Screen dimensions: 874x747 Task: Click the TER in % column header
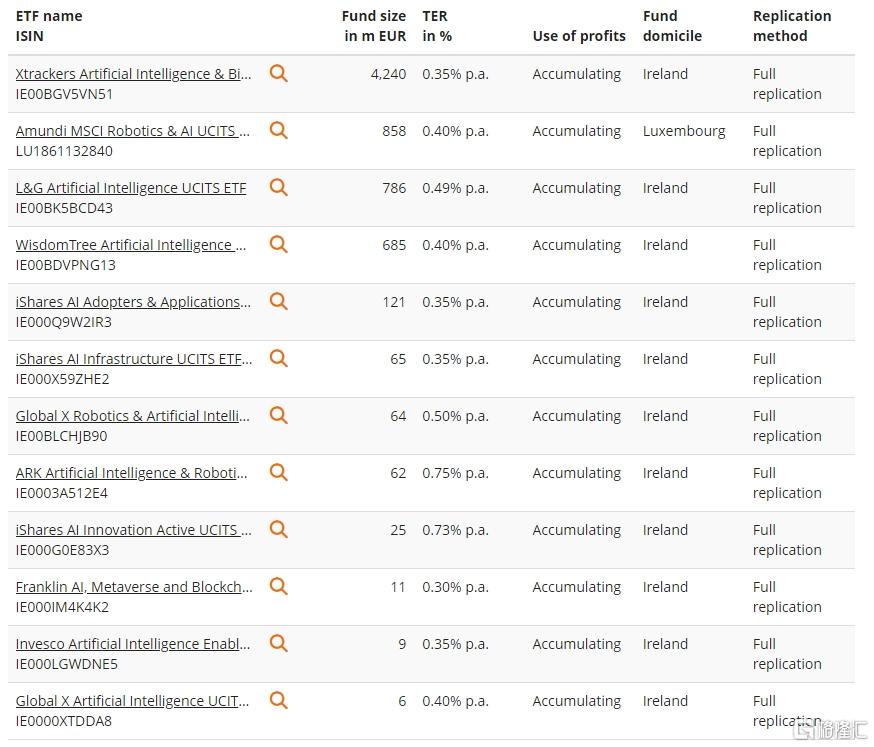click(437, 26)
